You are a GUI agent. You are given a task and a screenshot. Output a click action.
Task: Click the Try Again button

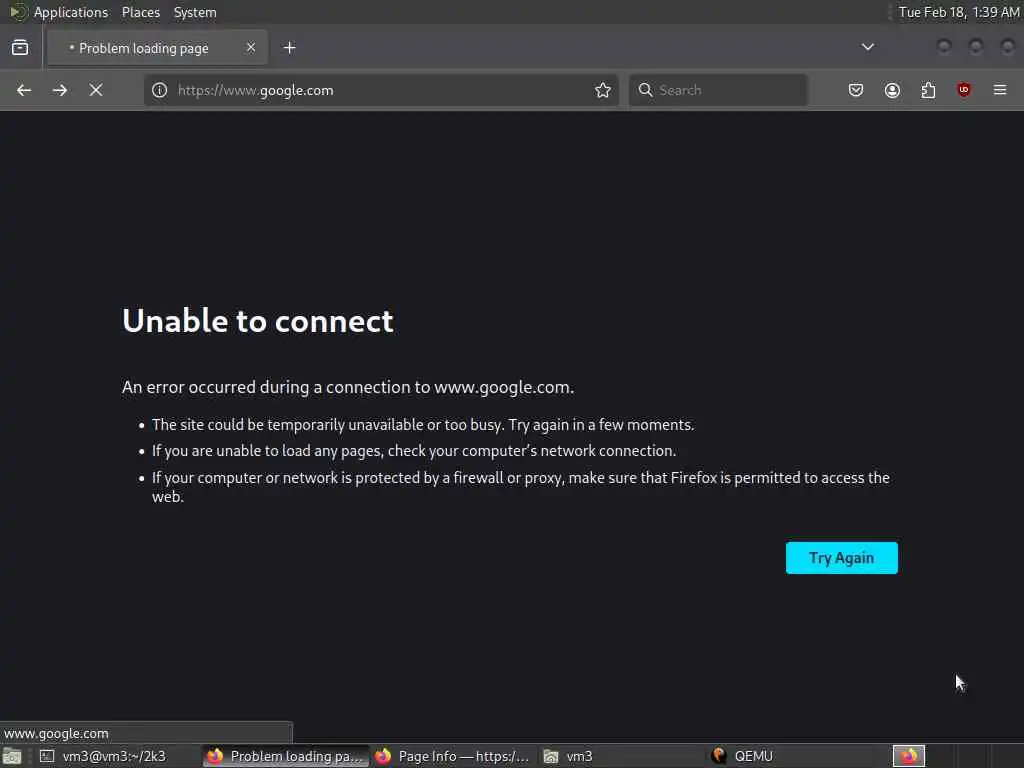click(842, 558)
